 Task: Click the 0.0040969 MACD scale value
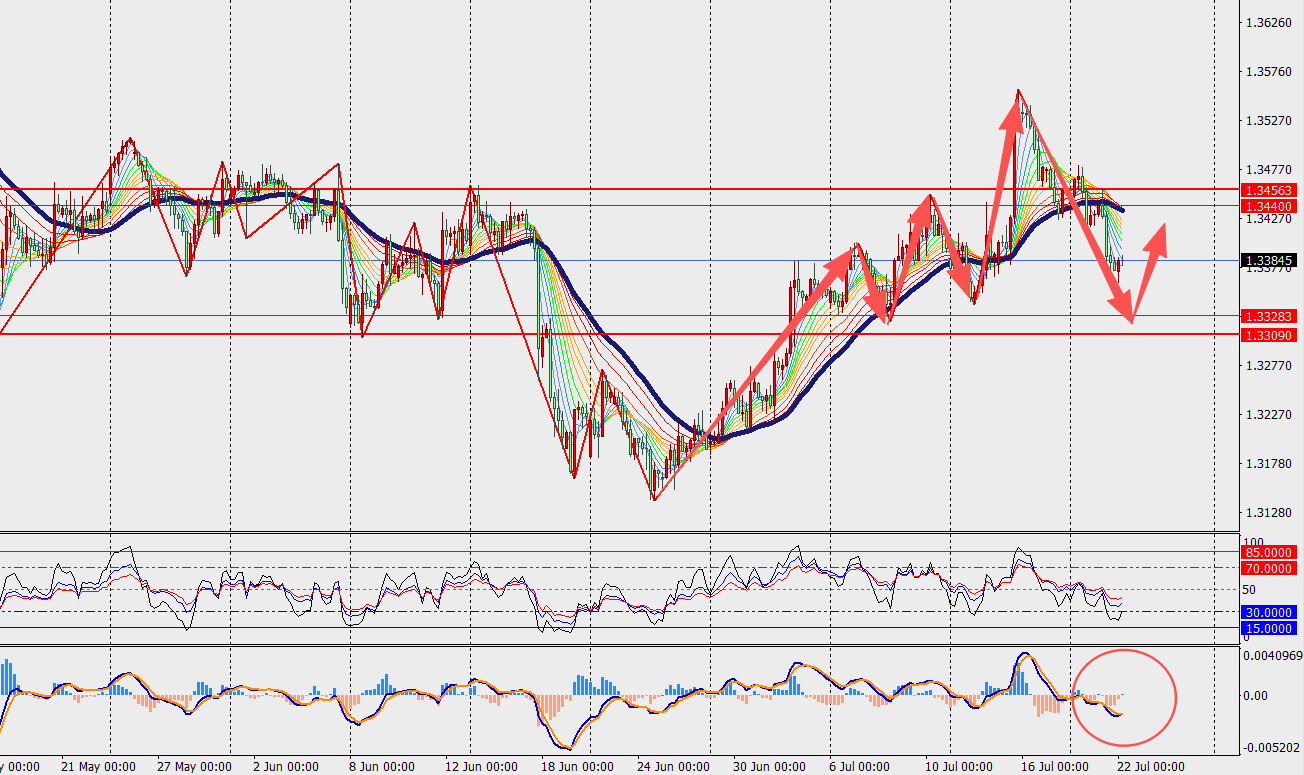pyautogui.click(x=1272, y=656)
